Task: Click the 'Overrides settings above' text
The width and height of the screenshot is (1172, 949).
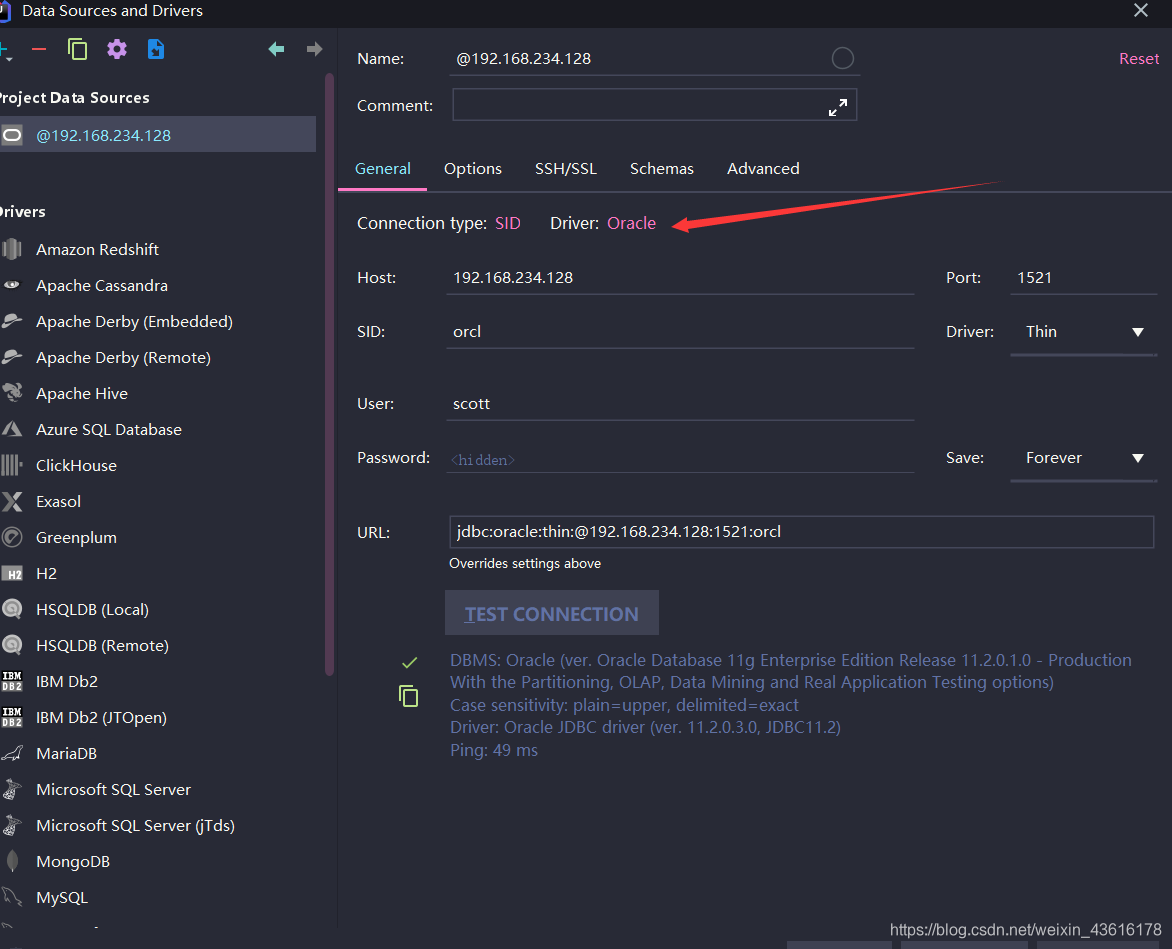Action: click(x=525, y=563)
